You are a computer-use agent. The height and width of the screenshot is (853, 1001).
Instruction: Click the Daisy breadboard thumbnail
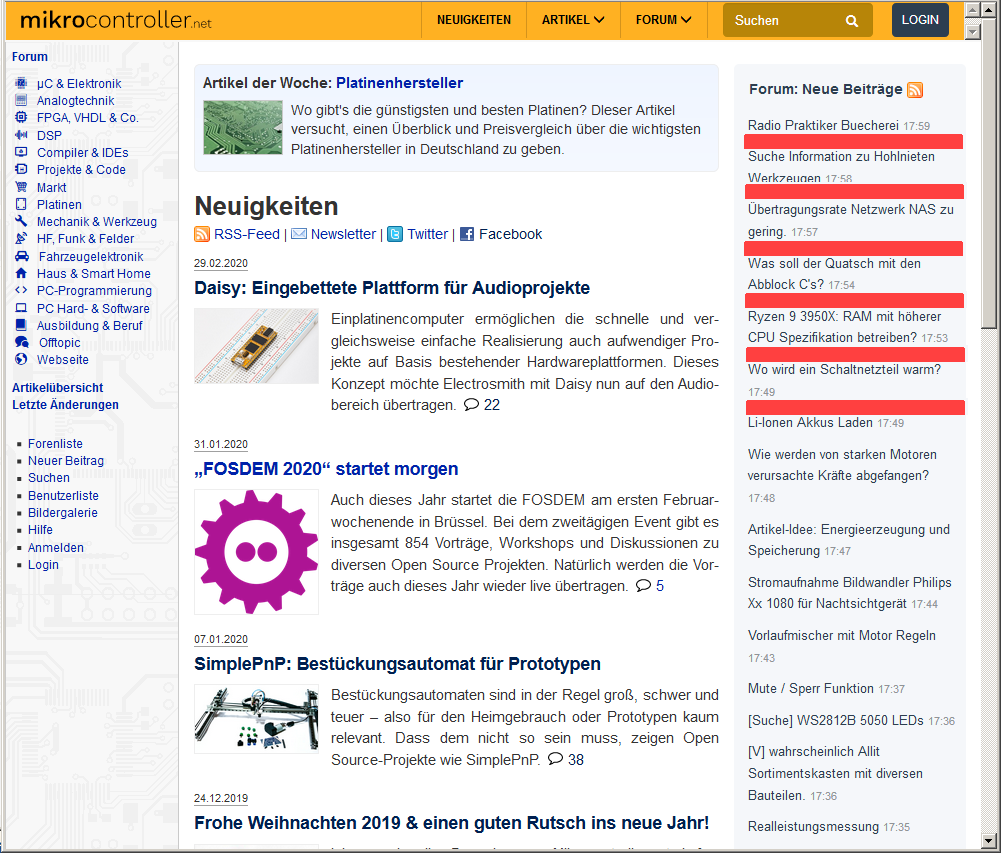pos(256,346)
